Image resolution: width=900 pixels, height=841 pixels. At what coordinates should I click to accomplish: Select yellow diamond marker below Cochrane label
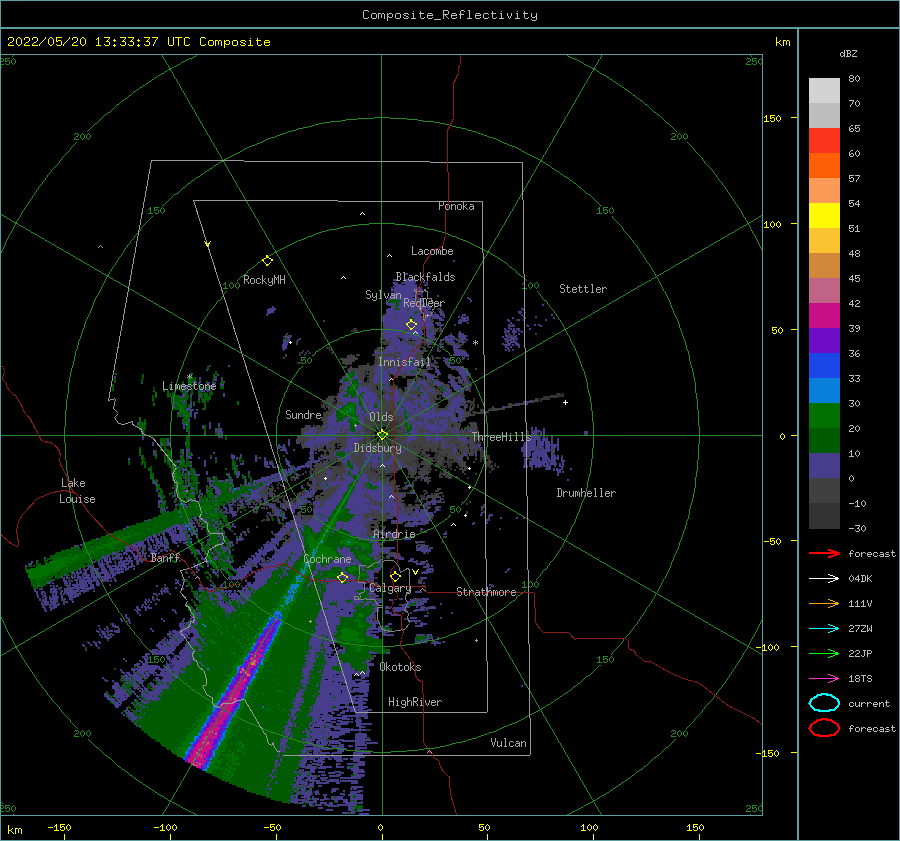click(x=342, y=577)
